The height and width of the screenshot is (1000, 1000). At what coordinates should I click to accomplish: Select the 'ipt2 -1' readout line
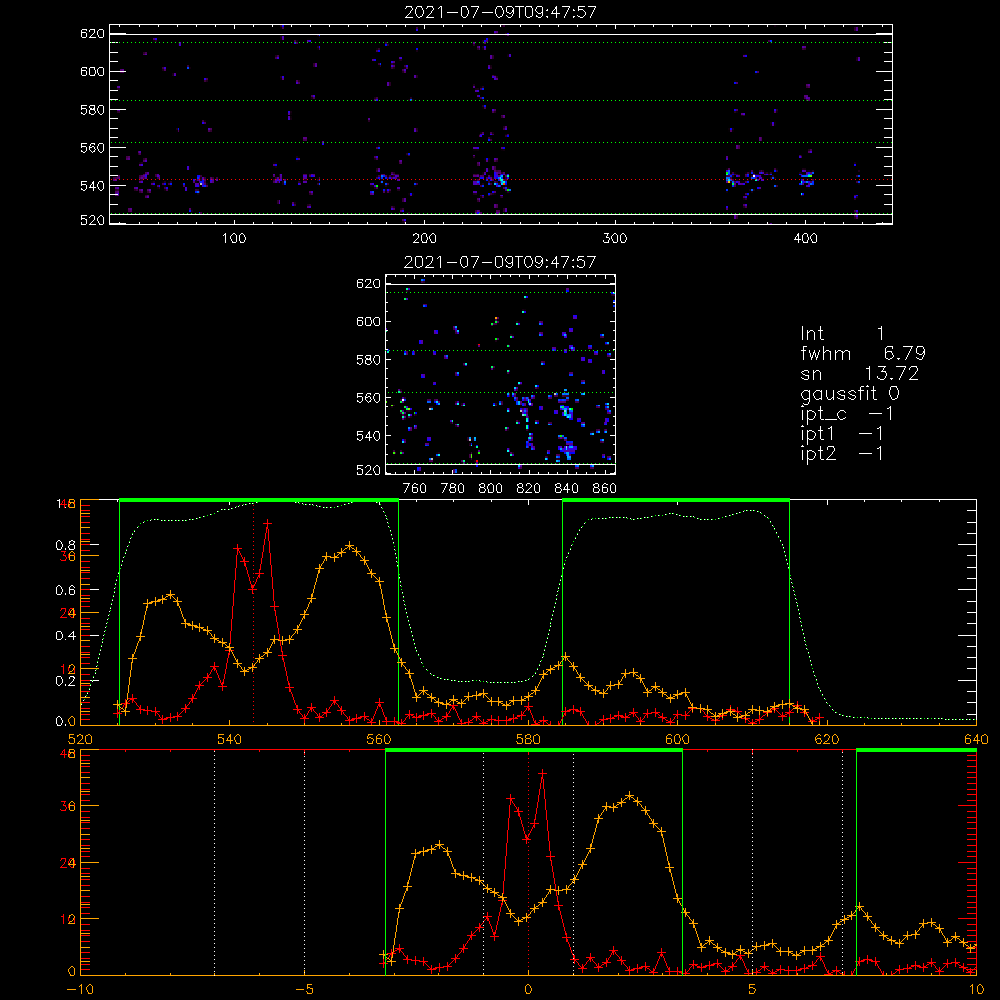tap(842, 454)
